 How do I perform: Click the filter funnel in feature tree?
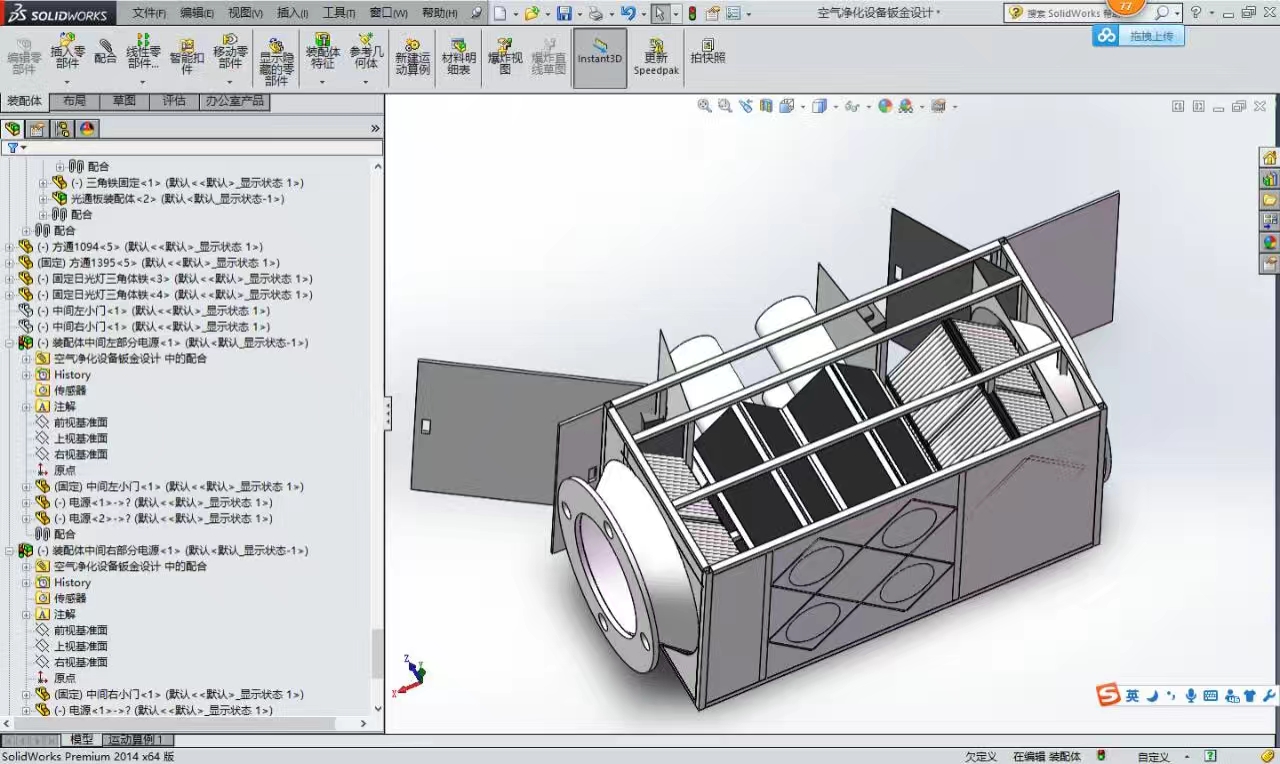[x=13, y=148]
